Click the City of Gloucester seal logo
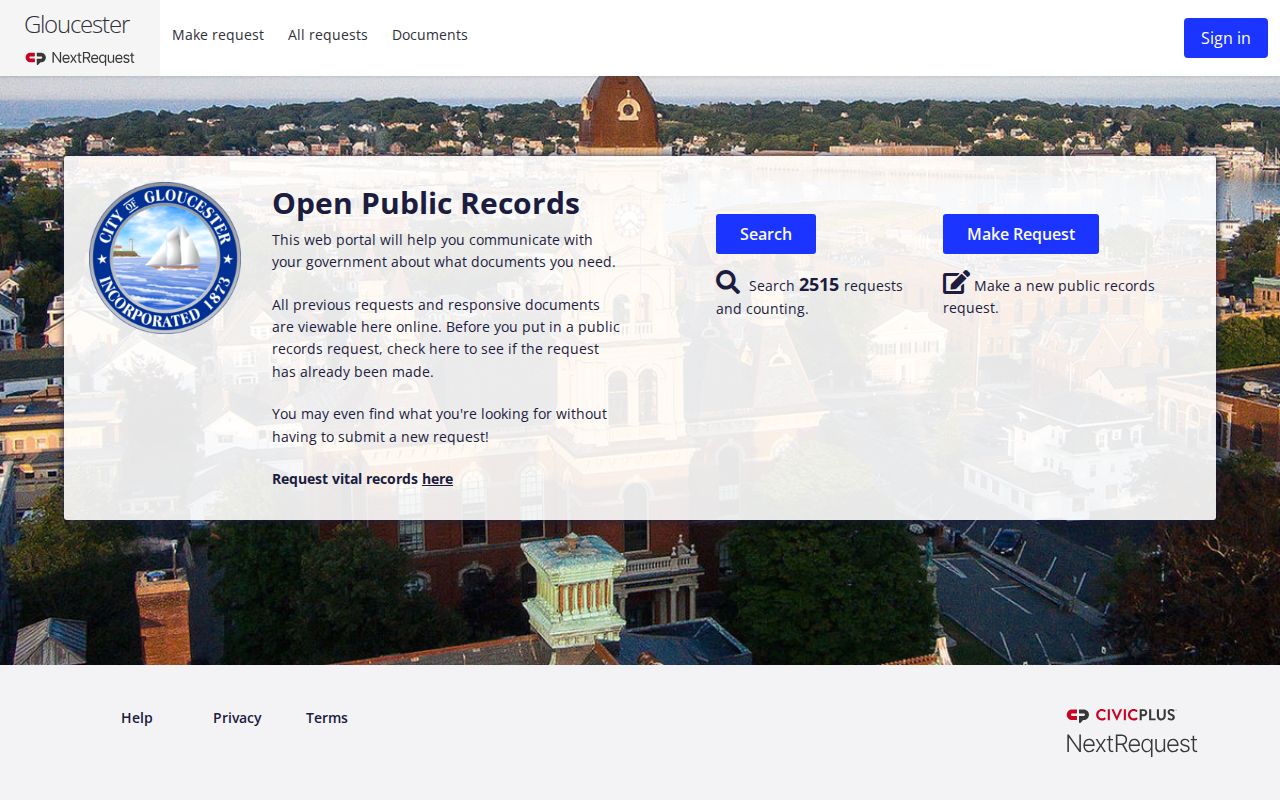 [x=165, y=258]
